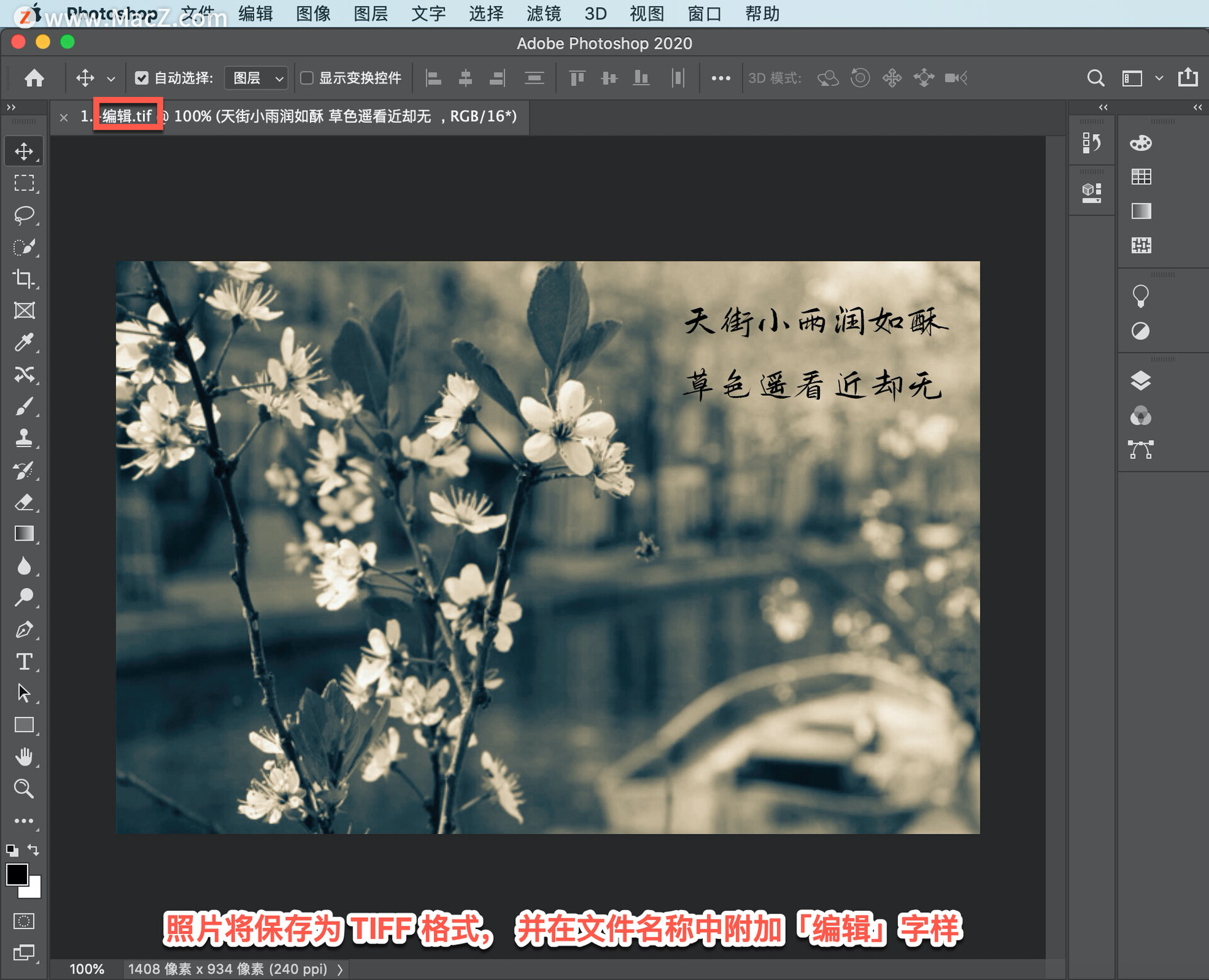Go to the Home screen
The image size is (1209, 980).
point(35,78)
